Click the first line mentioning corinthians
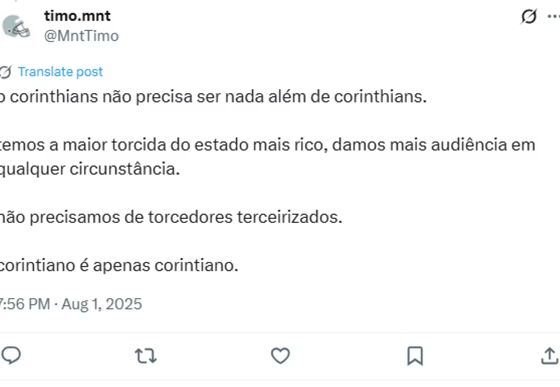Image resolution: width=560 pixels, height=387 pixels. 213,97
